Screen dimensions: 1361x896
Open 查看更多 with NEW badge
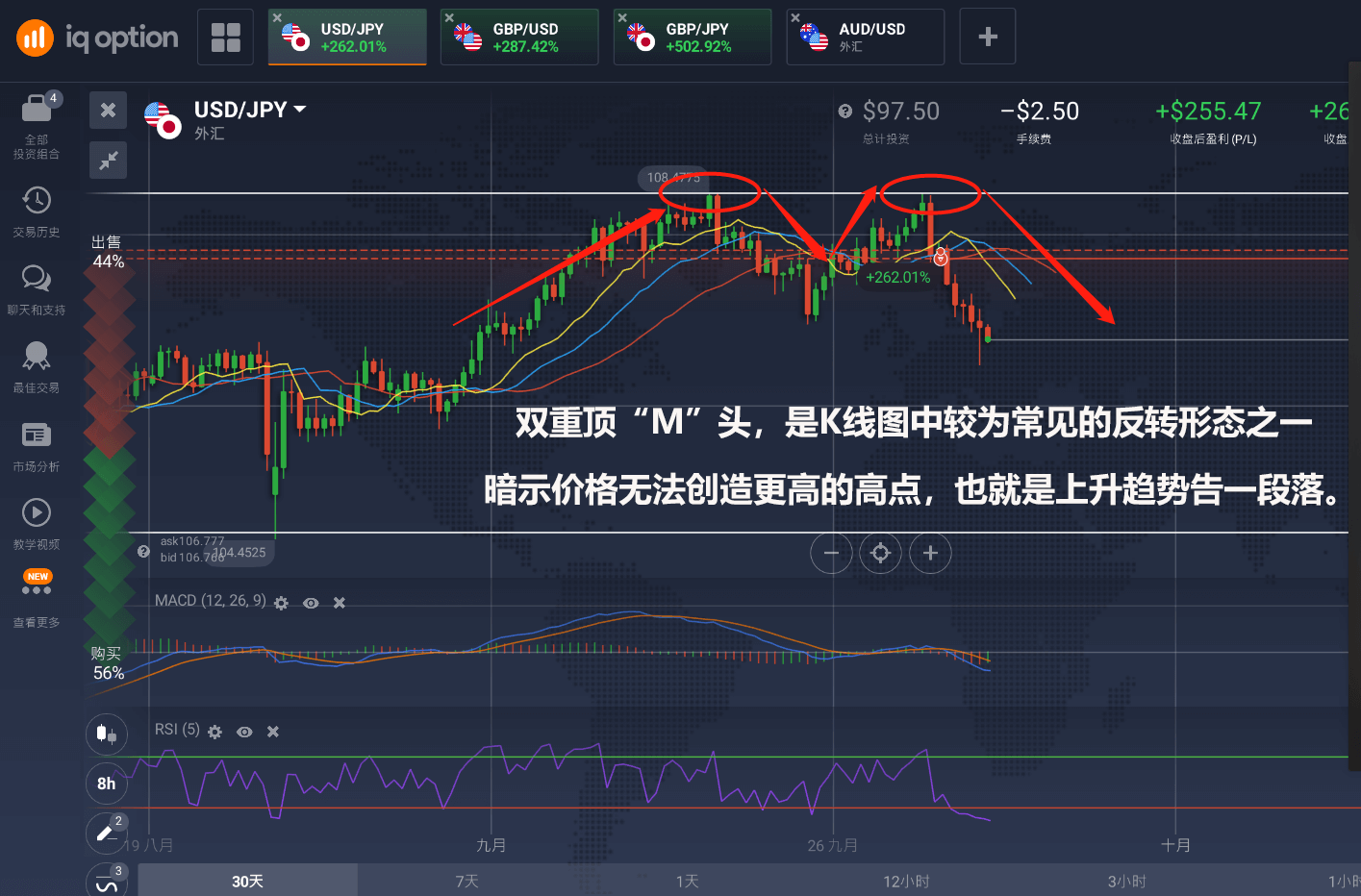pos(37,598)
